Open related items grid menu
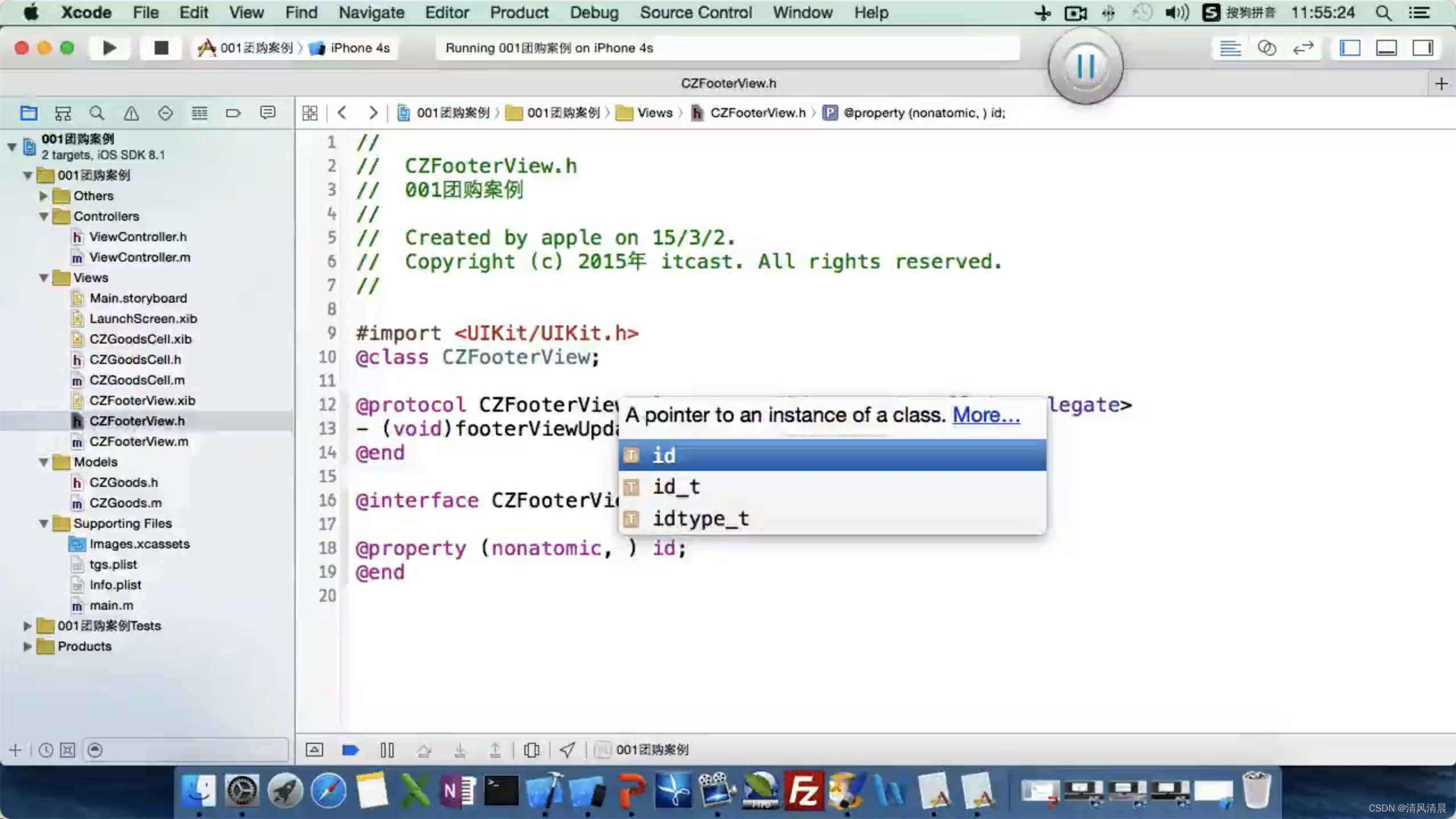The width and height of the screenshot is (1456, 819). (310, 113)
